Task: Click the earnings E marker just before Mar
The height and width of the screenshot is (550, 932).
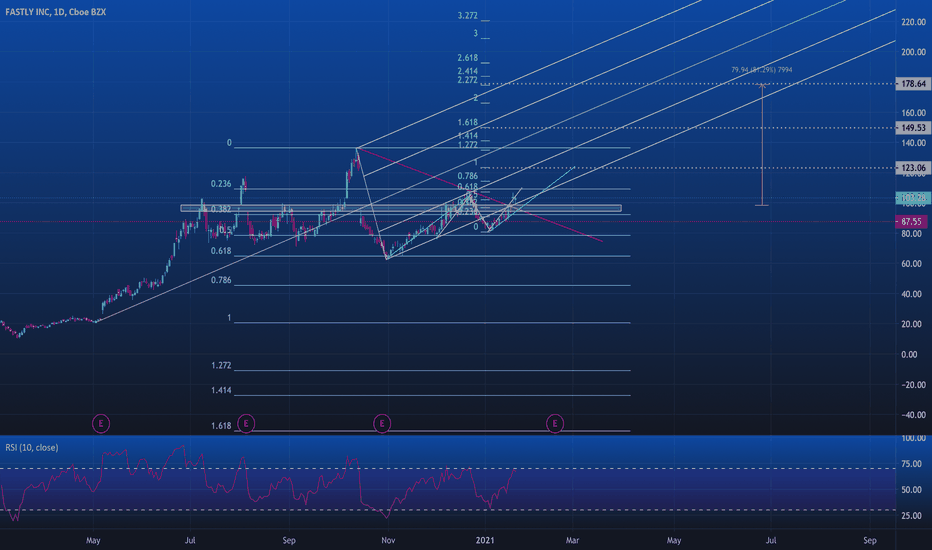Action: pos(555,424)
